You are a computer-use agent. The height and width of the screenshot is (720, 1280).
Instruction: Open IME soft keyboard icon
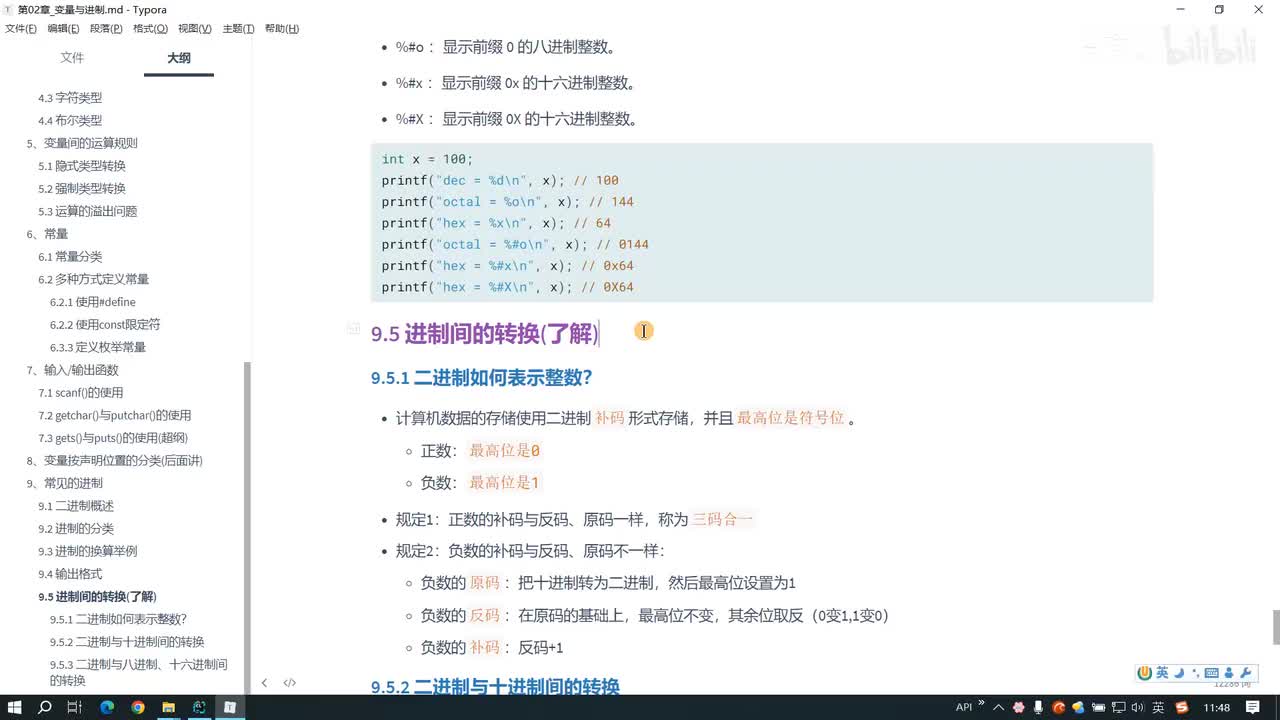point(1212,673)
